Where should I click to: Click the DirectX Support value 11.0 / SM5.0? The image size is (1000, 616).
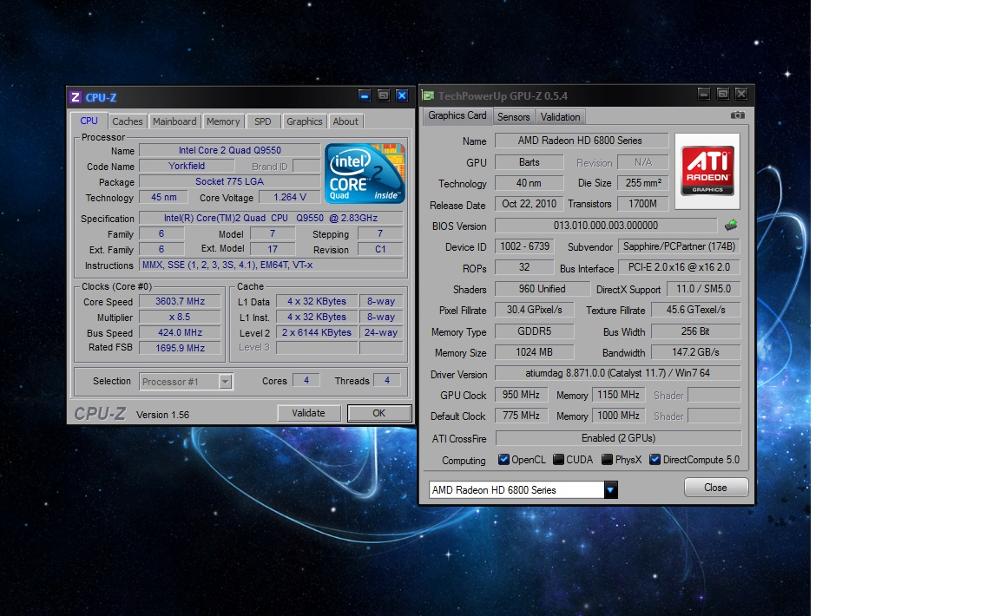[703, 289]
